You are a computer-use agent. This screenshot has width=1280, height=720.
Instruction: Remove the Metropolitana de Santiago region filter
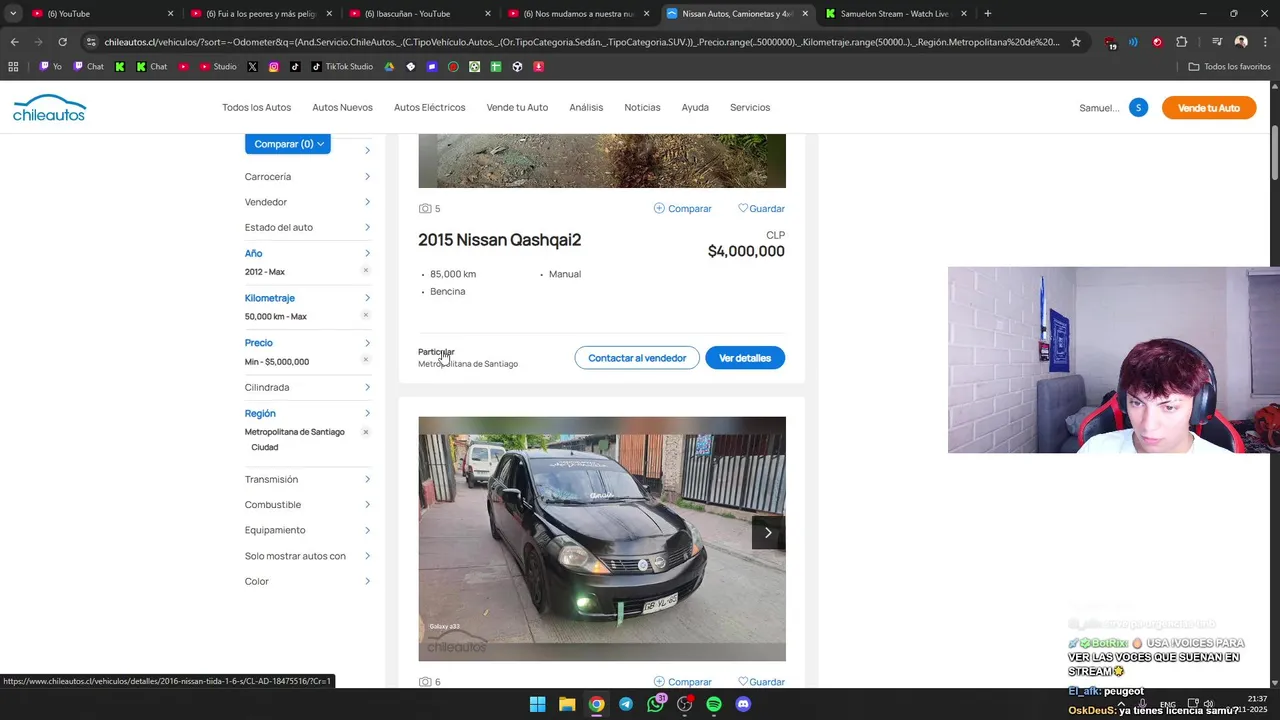coord(366,432)
